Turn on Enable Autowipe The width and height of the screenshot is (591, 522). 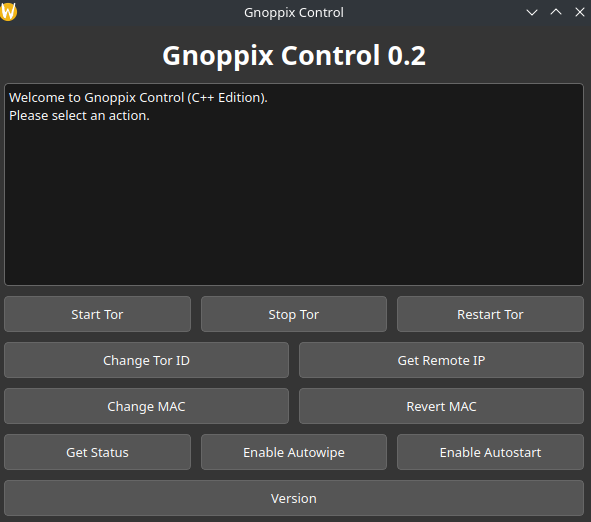(294, 452)
